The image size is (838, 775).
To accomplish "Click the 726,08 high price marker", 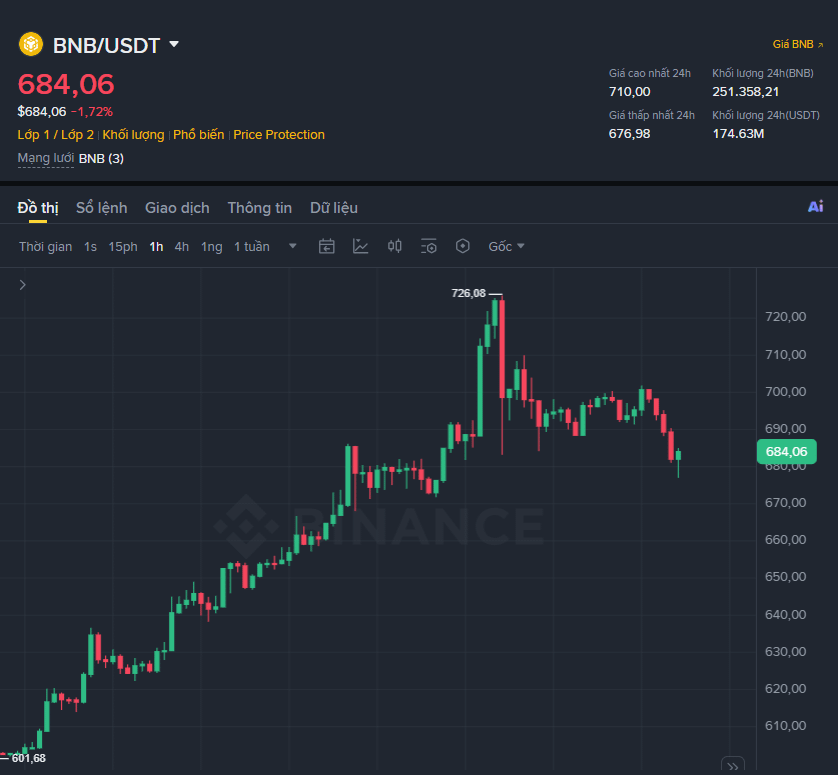I will click(468, 293).
